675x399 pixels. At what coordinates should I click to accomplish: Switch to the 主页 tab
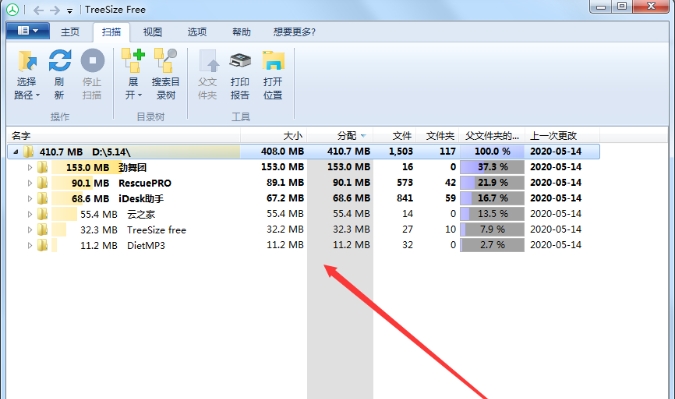coord(70,32)
